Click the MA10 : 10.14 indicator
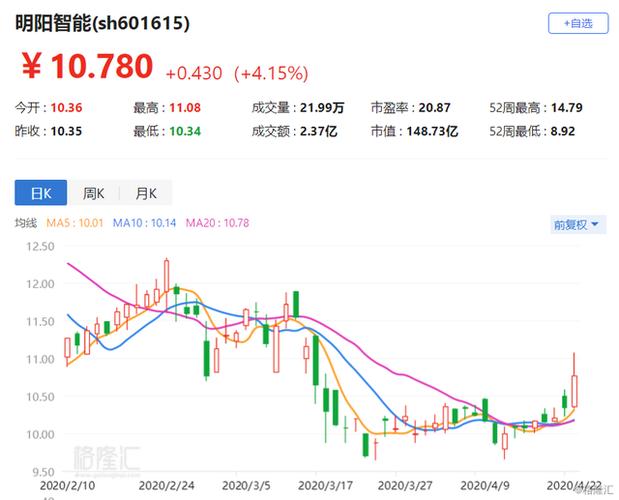Screen dimensions: 619x500 tap(144, 223)
